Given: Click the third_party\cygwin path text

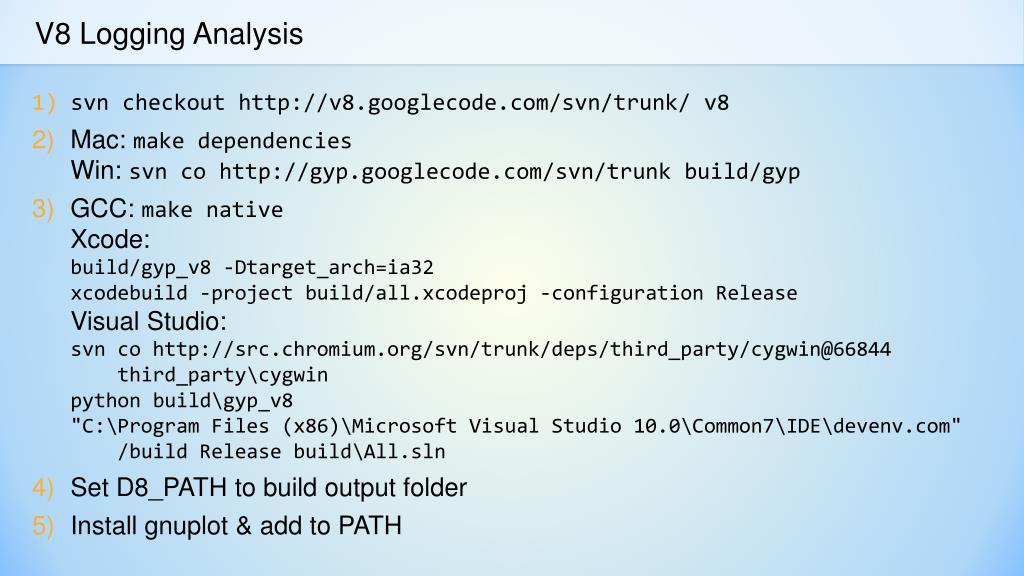Looking at the screenshot, I should 223,375.
